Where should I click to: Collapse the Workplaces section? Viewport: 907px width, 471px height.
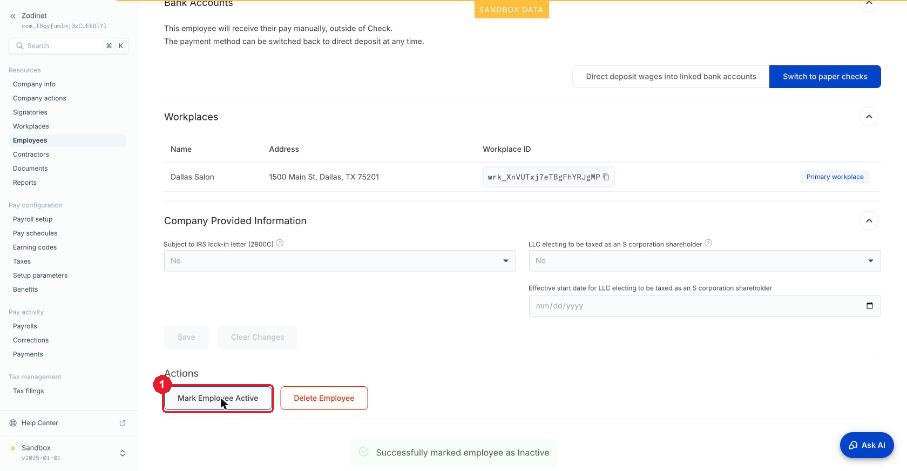tap(869, 117)
